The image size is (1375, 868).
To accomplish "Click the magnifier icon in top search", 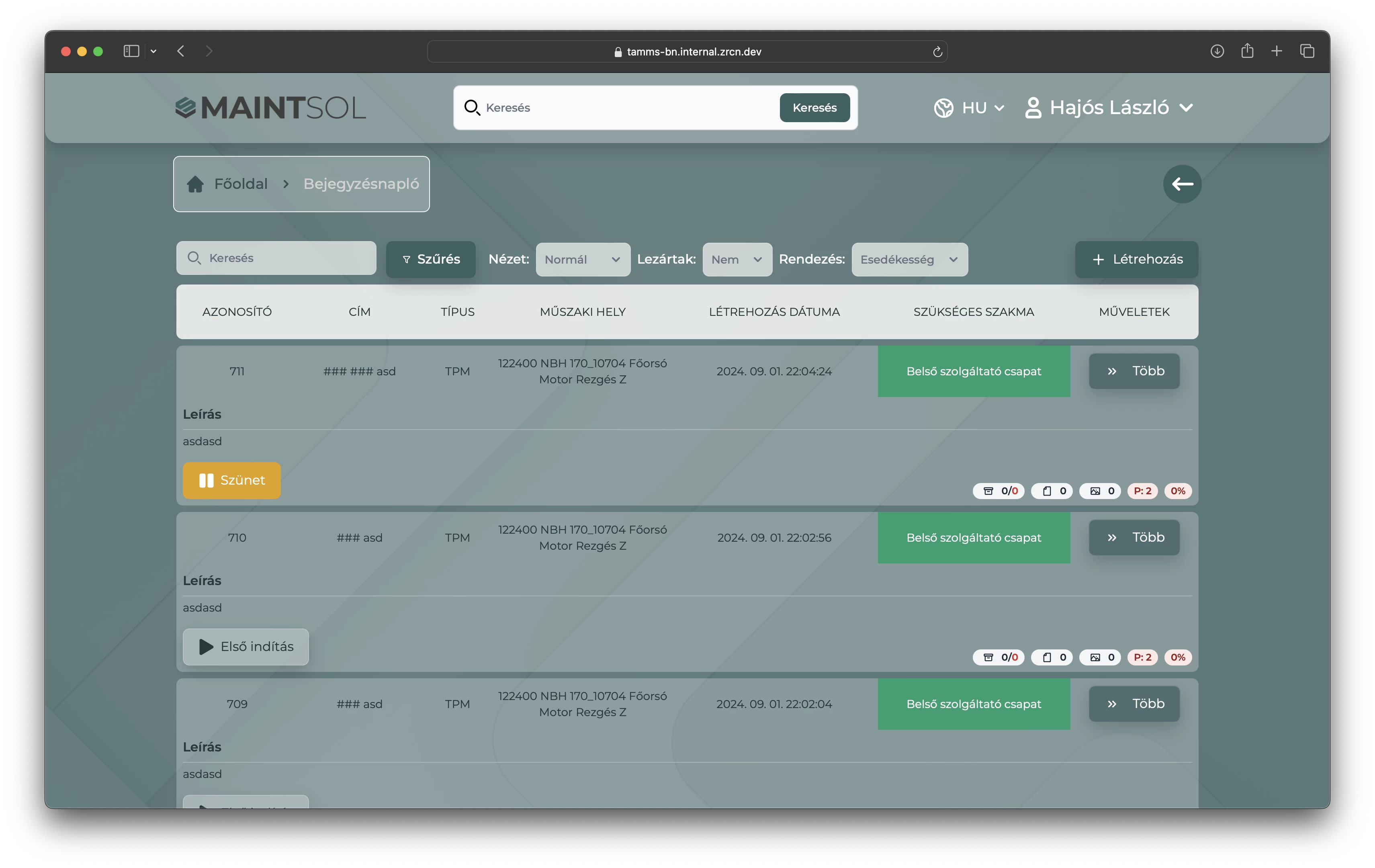I will click(x=472, y=107).
